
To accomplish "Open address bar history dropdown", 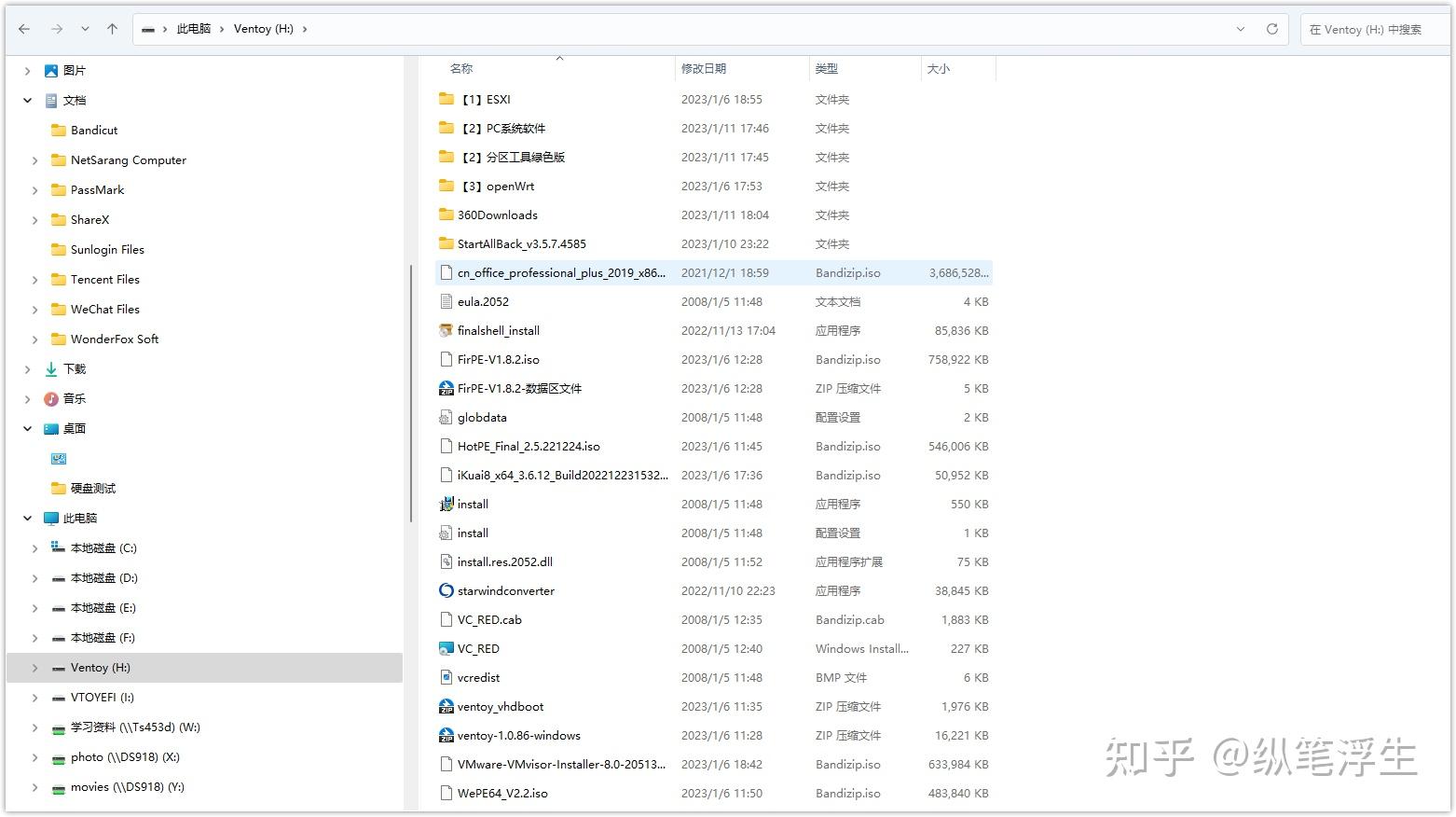I will pos(1241,29).
